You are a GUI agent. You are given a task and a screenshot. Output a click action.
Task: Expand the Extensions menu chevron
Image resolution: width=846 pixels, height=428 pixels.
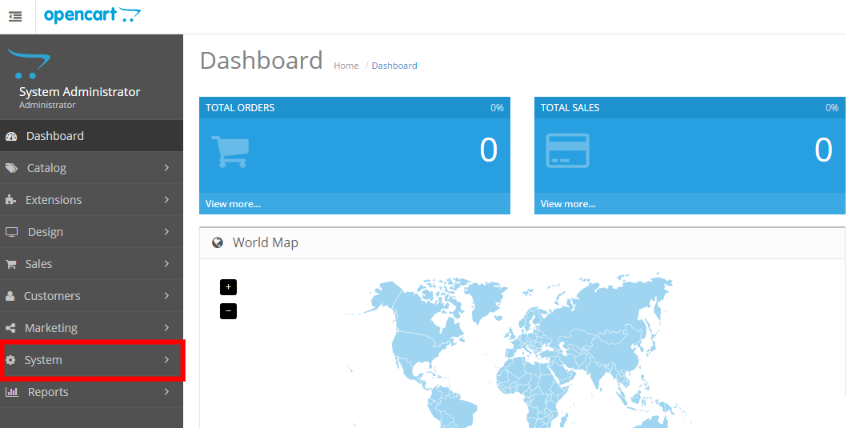point(167,200)
